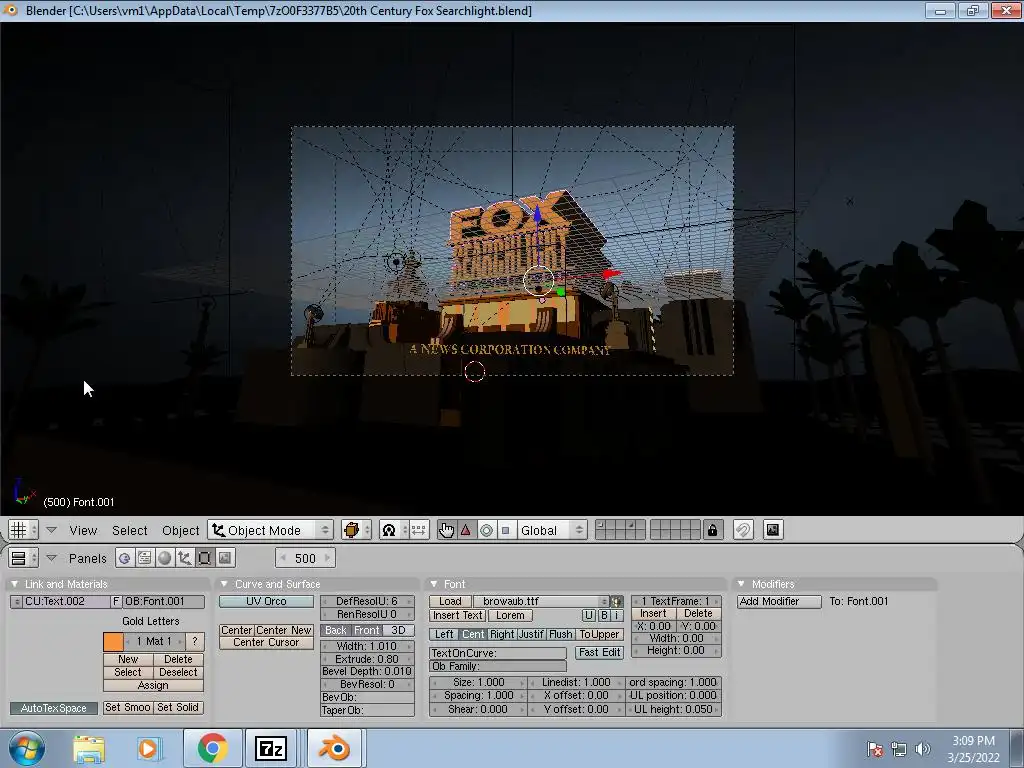Image resolution: width=1024 pixels, height=768 pixels.
Task: Open Windows Explorer from taskbar
Action: (x=88, y=749)
